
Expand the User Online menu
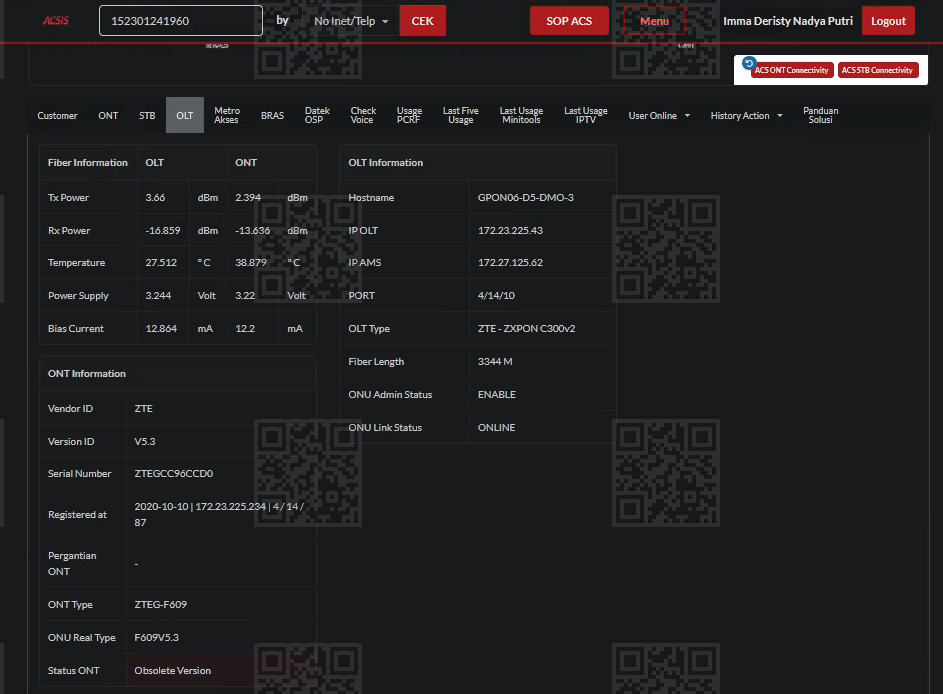pos(658,116)
